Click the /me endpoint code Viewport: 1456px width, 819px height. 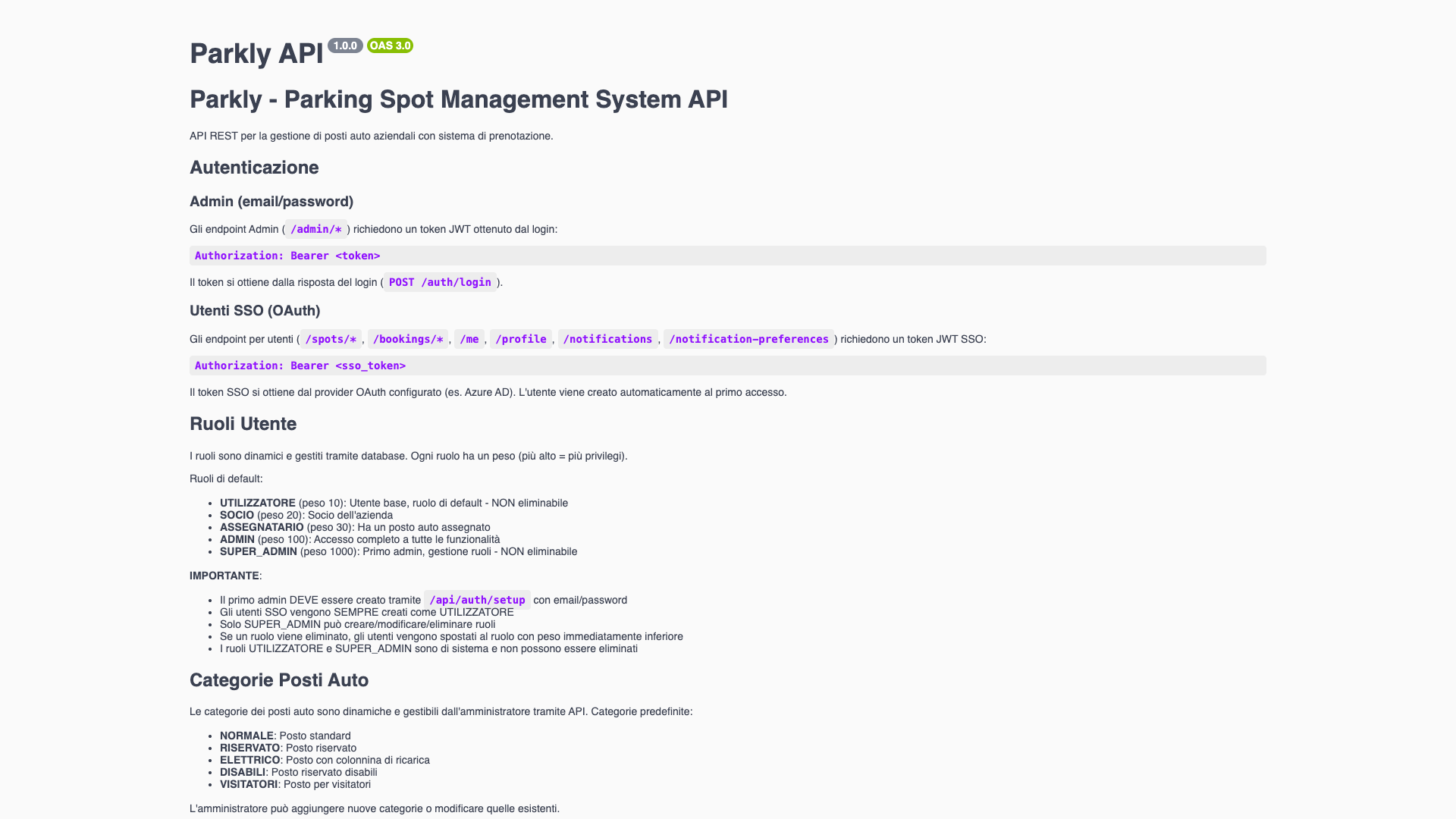pos(469,339)
